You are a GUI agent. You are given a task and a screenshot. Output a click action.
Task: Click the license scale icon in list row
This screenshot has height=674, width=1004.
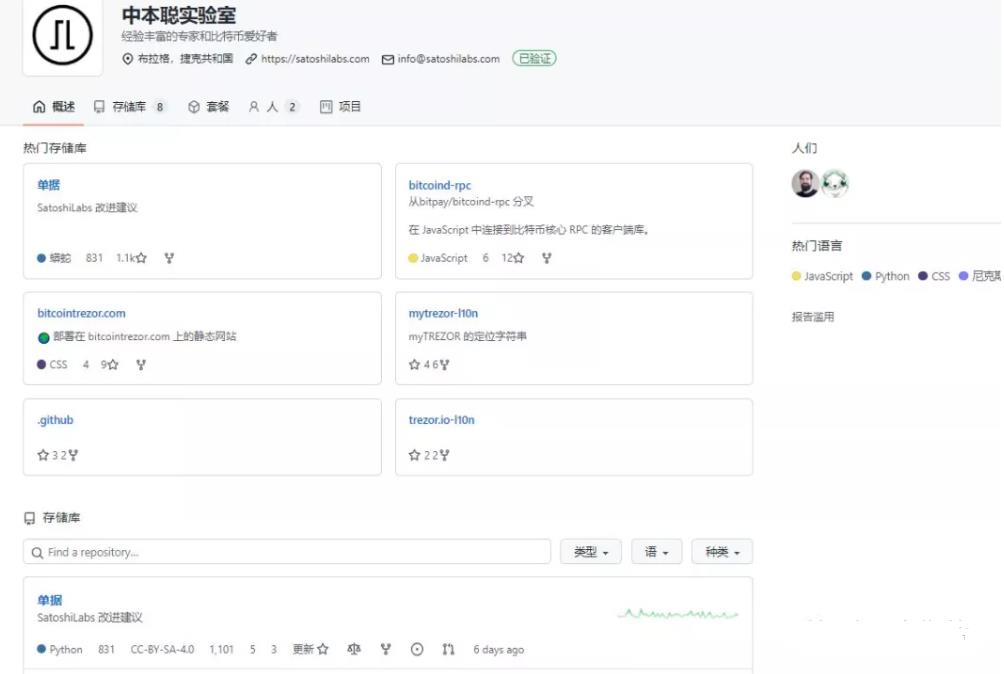(353, 650)
